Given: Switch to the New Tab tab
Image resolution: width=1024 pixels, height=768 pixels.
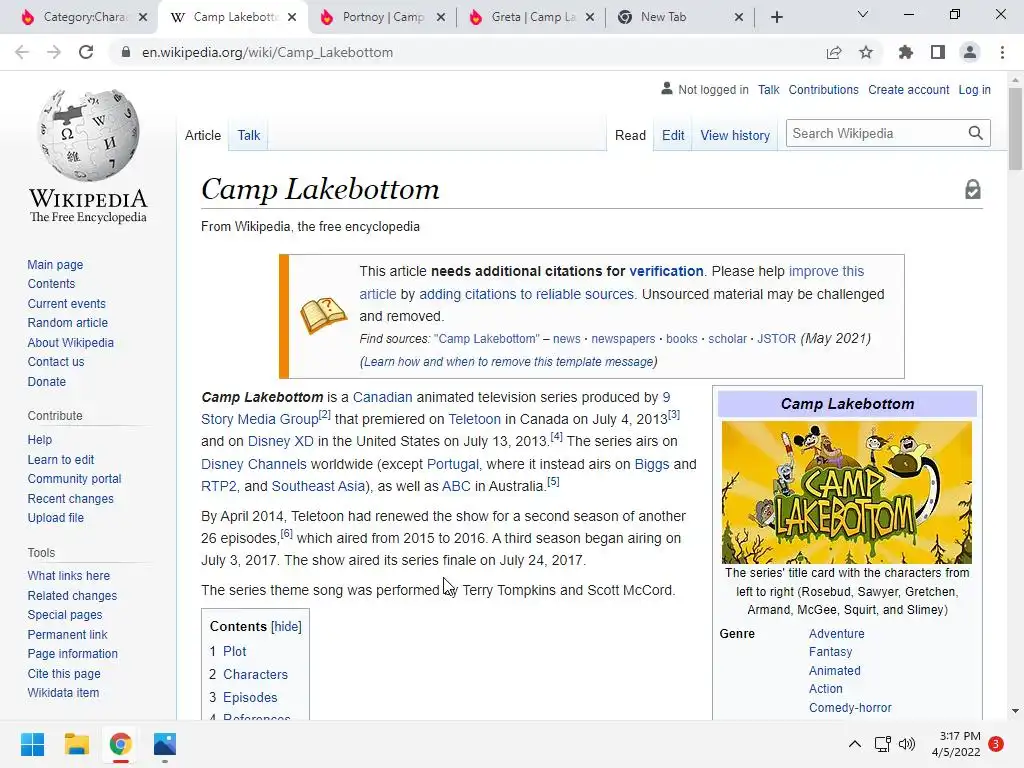Looking at the screenshot, I should point(679,17).
